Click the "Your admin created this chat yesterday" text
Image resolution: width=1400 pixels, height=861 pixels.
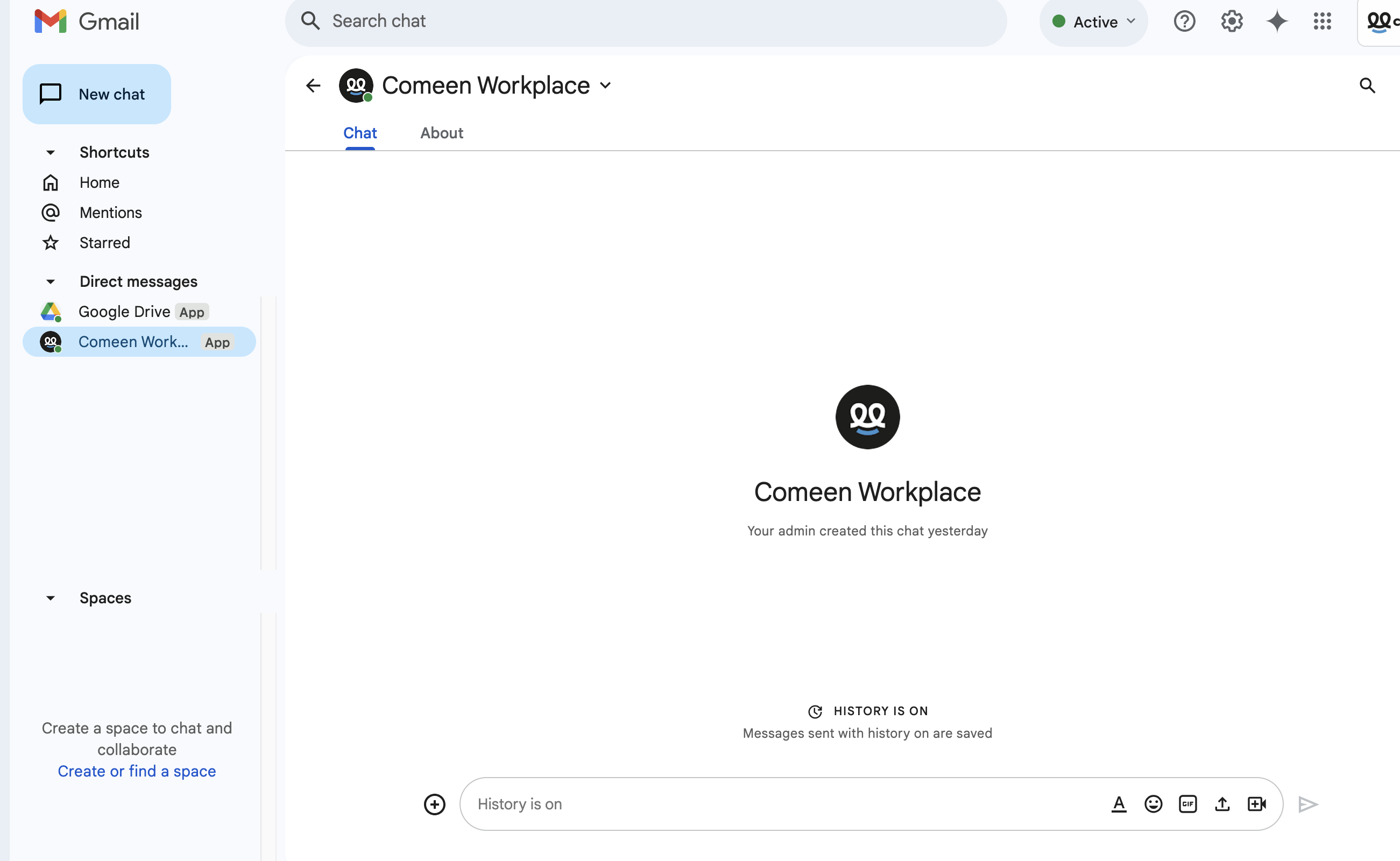867,531
